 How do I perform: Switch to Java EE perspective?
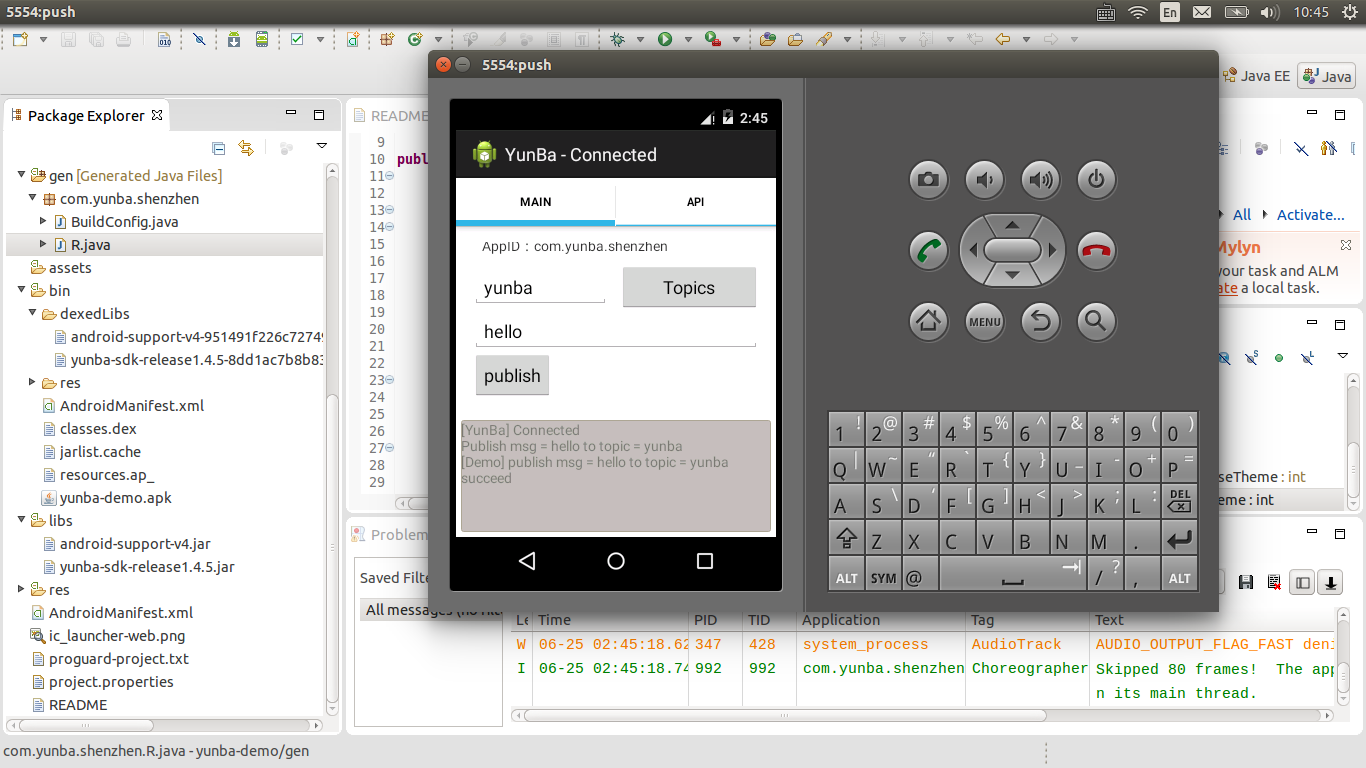(x=1257, y=76)
